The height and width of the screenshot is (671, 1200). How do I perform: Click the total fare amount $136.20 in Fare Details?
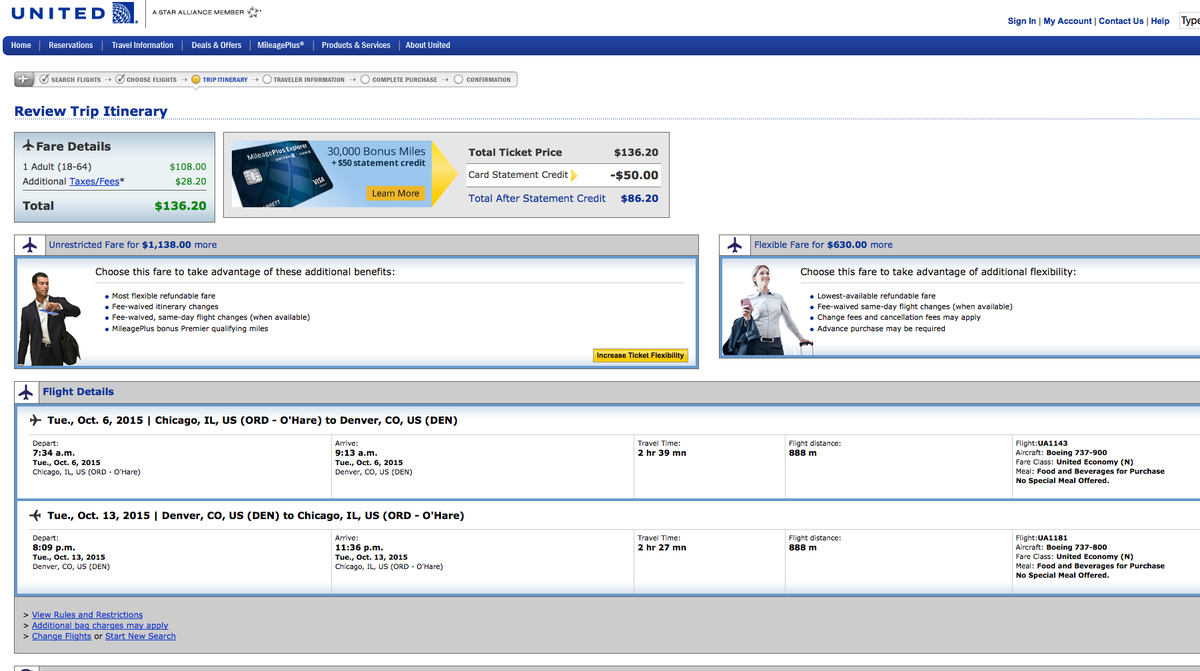click(x=180, y=206)
